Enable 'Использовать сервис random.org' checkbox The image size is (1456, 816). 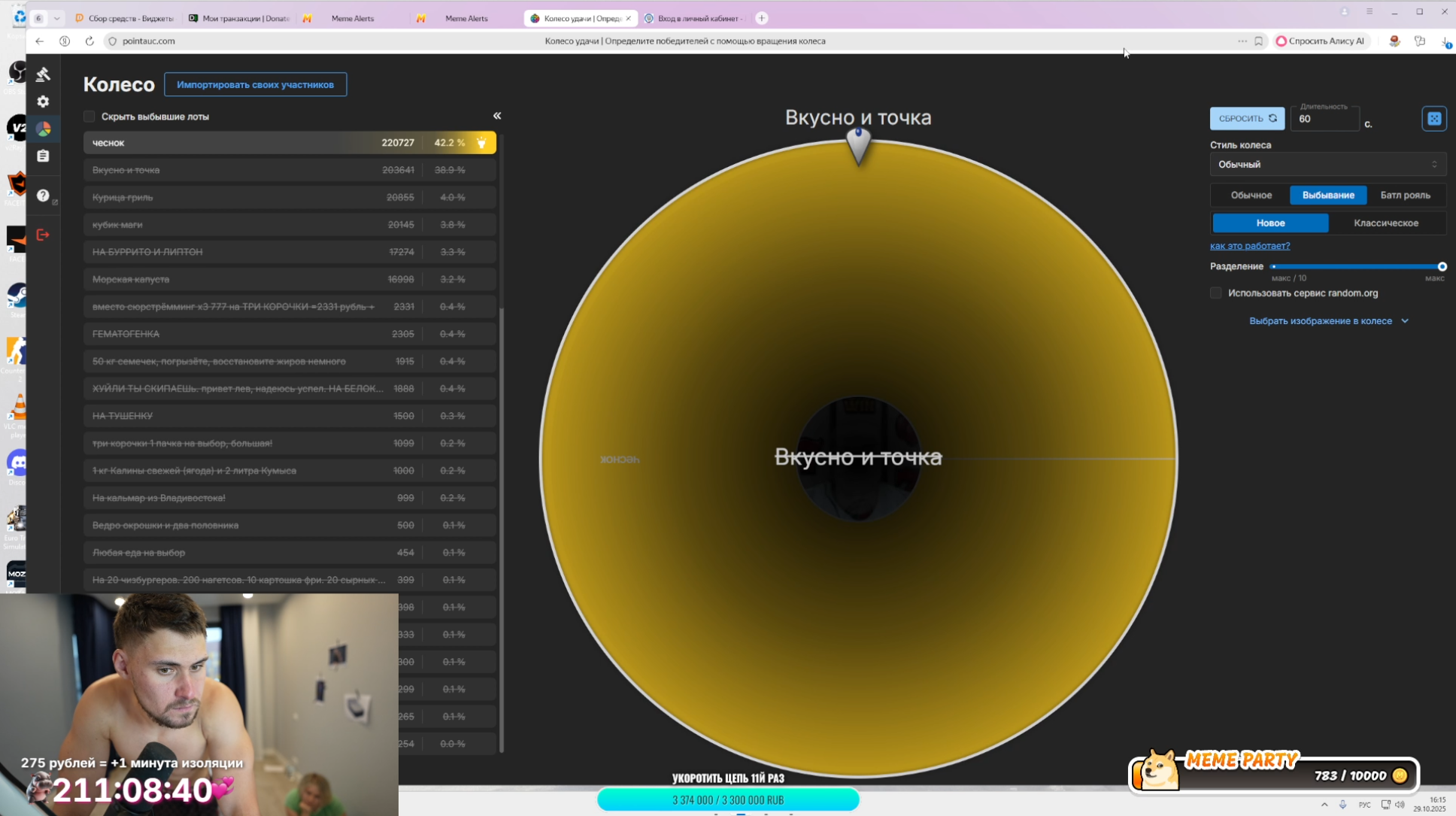1215,293
